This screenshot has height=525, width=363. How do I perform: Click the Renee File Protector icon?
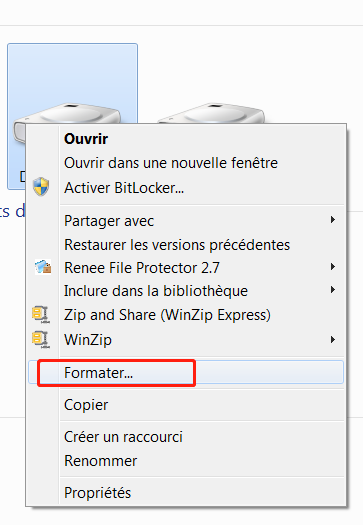click(x=43, y=267)
